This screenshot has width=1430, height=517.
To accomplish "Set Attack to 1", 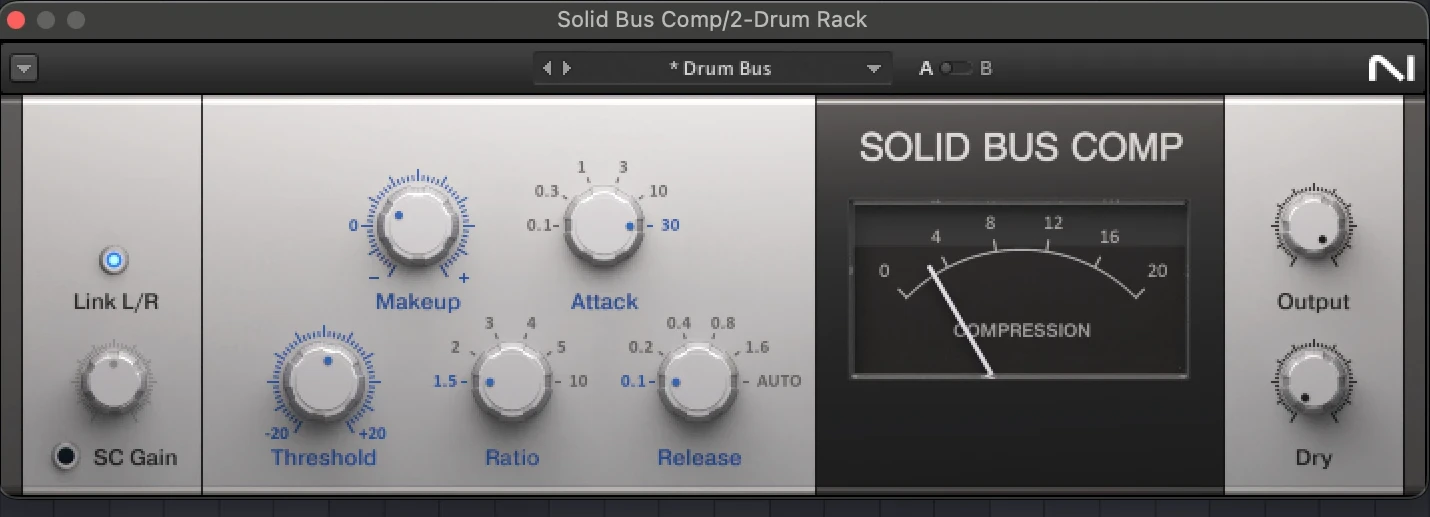I will click(581, 166).
